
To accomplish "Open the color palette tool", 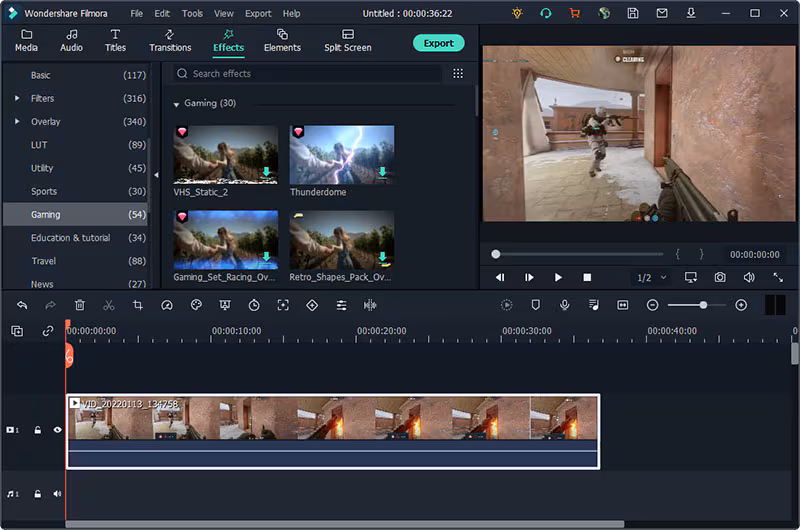I will 196,305.
